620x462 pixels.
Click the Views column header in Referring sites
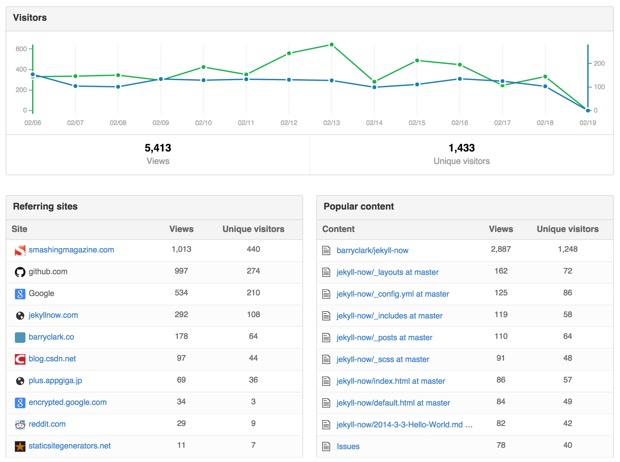[181, 229]
